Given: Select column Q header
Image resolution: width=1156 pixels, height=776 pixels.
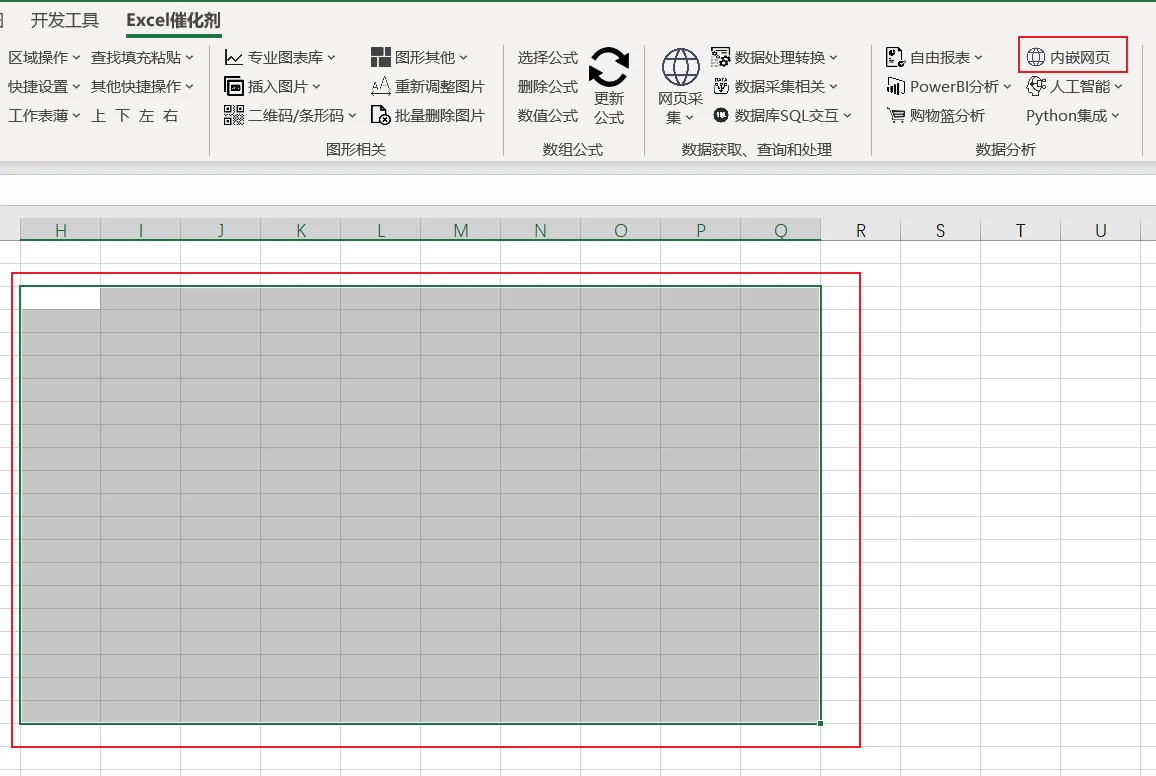Looking at the screenshot, I should [x=781, y=230].
